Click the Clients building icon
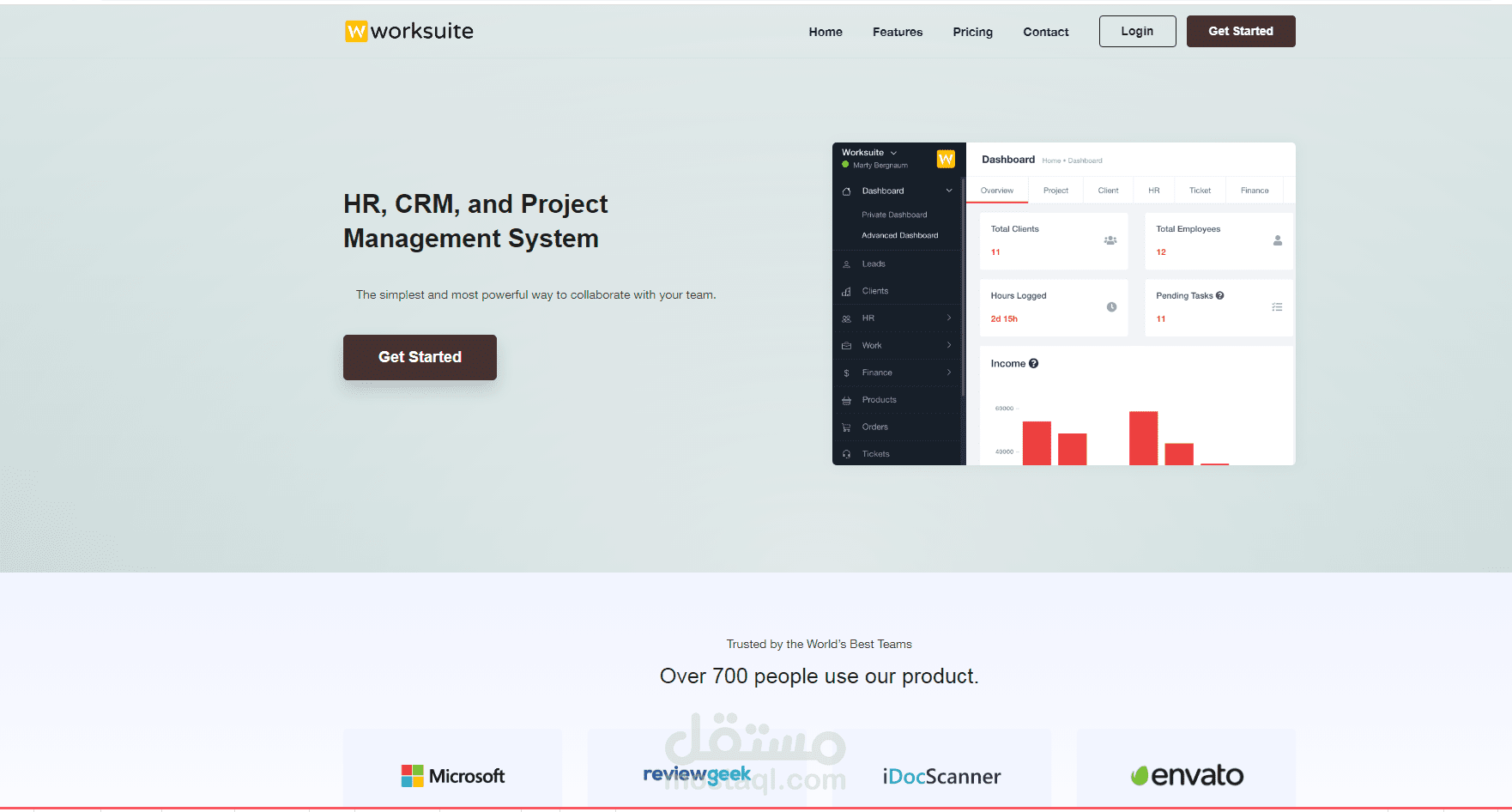1512x812 pixels. click(846, 292)
